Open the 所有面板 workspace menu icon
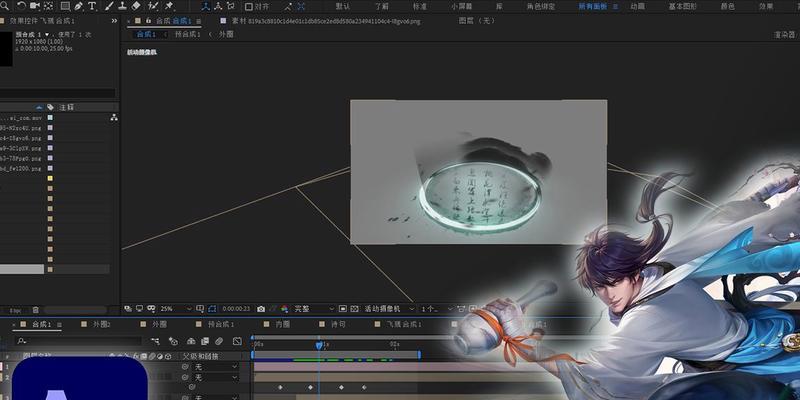This screenshot has width=800, height=400. (615, 6)
